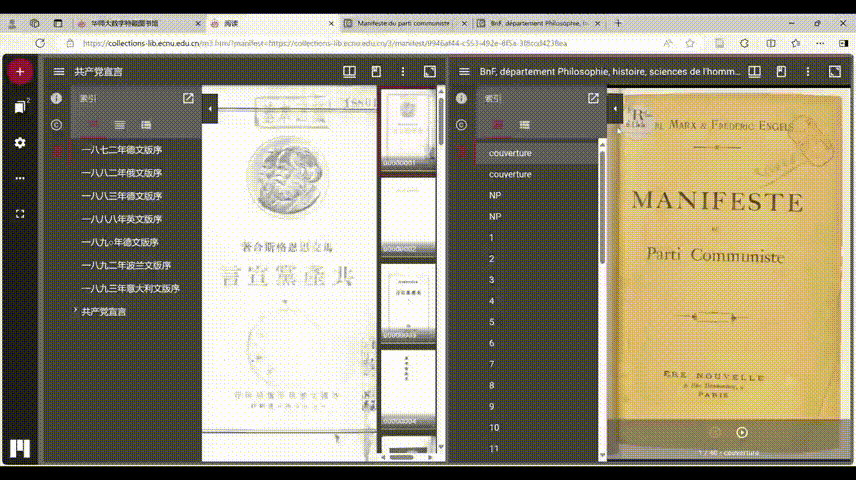Open 共产党宣言 index panel in companion window
Screen dimensions: 856x480
pyautogui.click(x=188, y=98)
